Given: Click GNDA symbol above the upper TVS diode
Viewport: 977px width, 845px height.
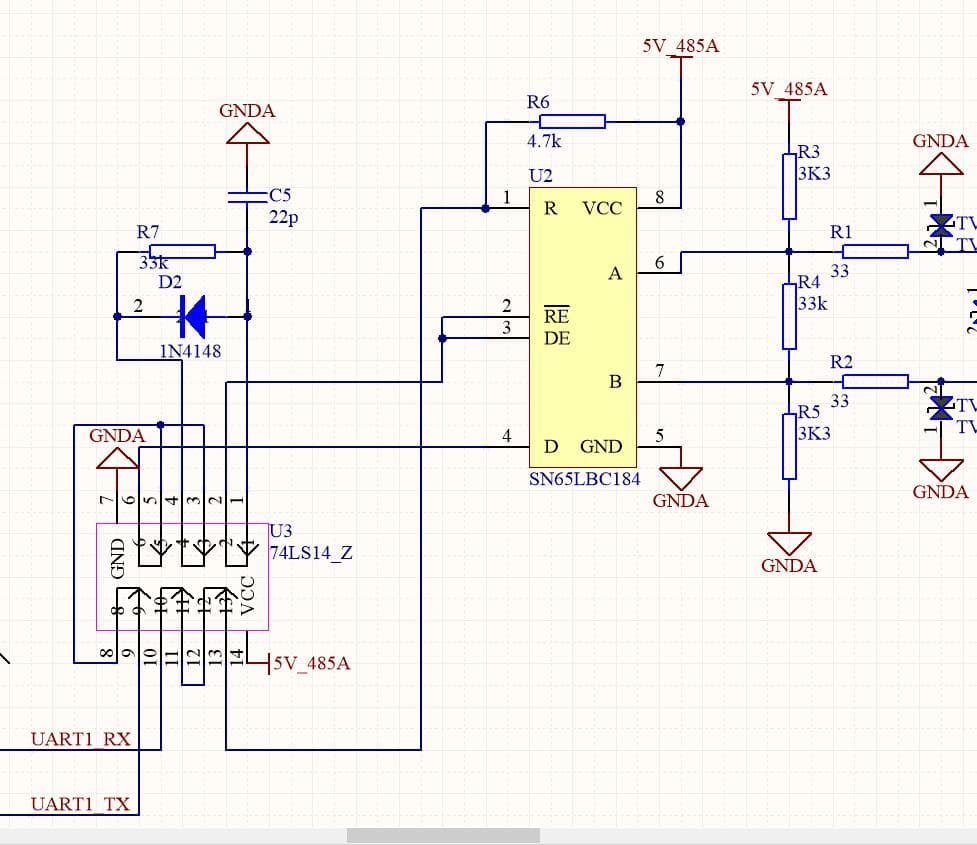Looking at the screenshot, I should [941, 165].
